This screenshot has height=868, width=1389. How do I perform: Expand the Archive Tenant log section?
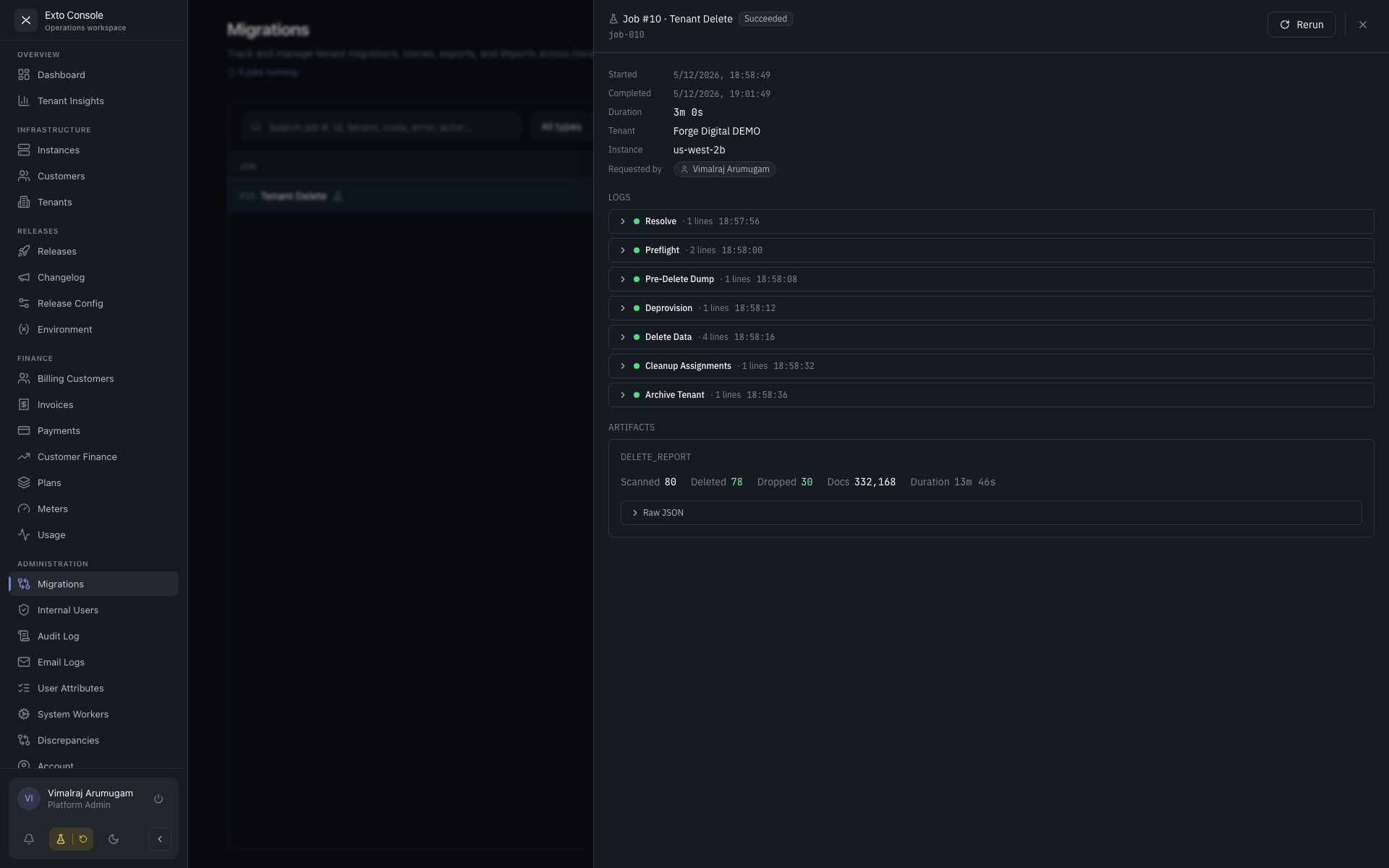990,395
